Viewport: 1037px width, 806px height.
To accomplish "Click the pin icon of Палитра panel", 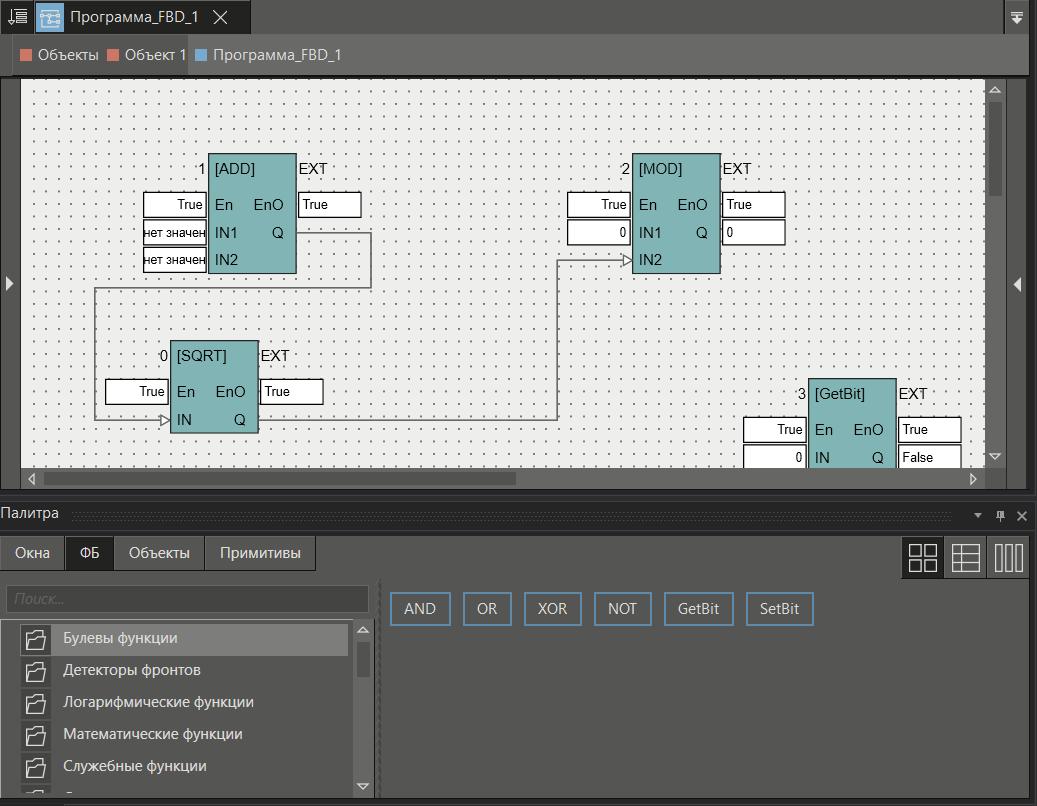I will click(1000, 515).
